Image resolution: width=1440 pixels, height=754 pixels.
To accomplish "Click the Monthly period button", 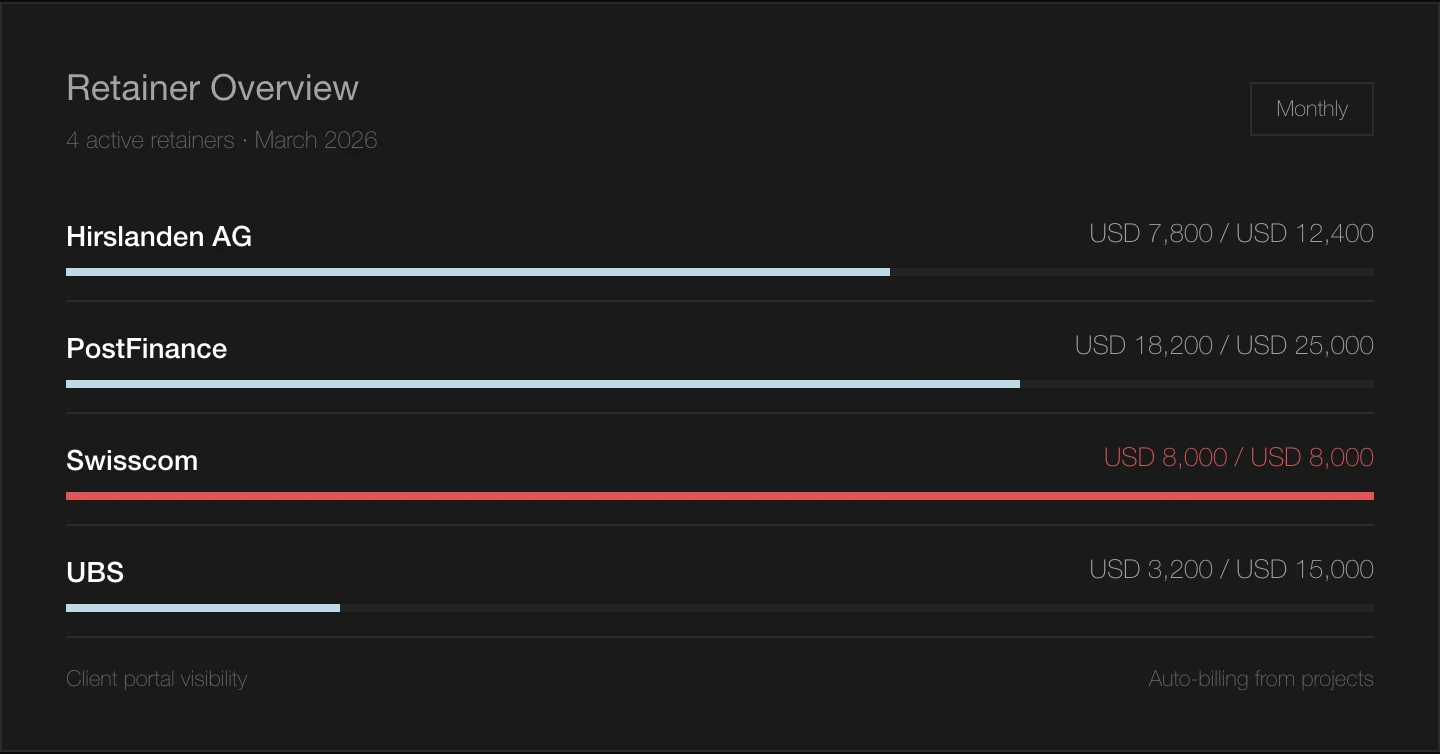I will click(x=1311, y=109).
